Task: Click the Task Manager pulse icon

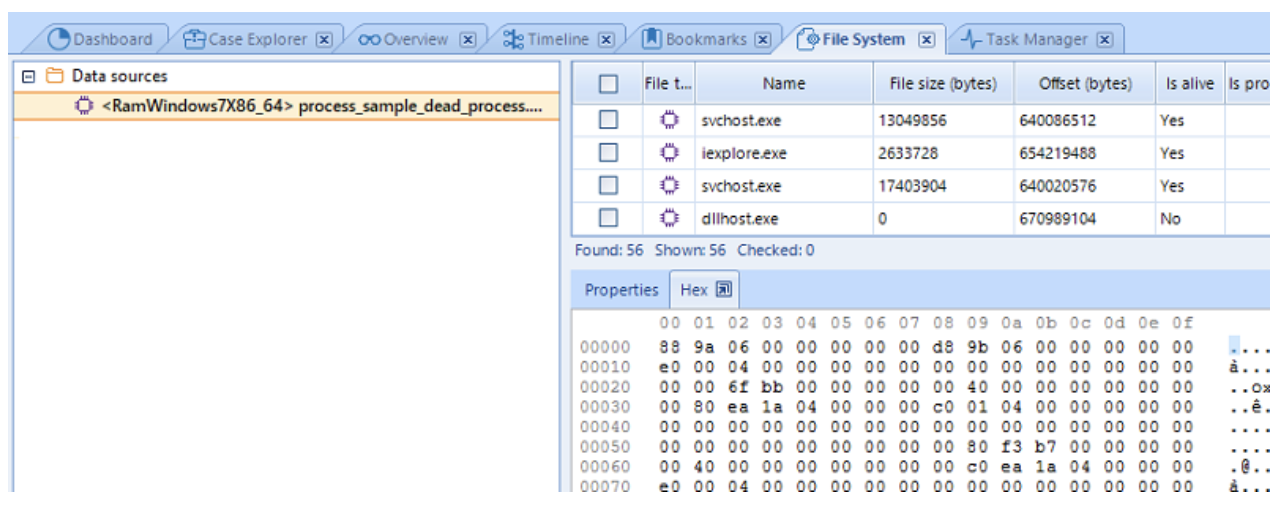Action: [970, 39]
